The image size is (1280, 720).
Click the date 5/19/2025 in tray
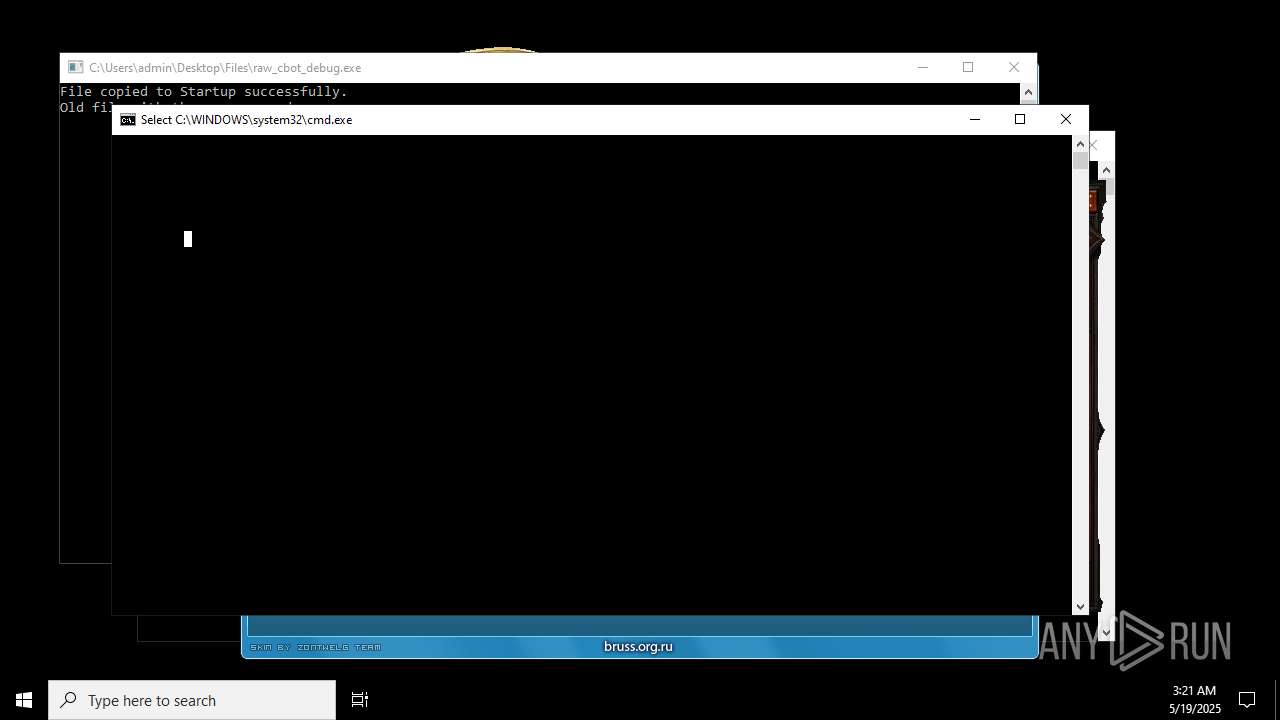(x=1195, y=709)
